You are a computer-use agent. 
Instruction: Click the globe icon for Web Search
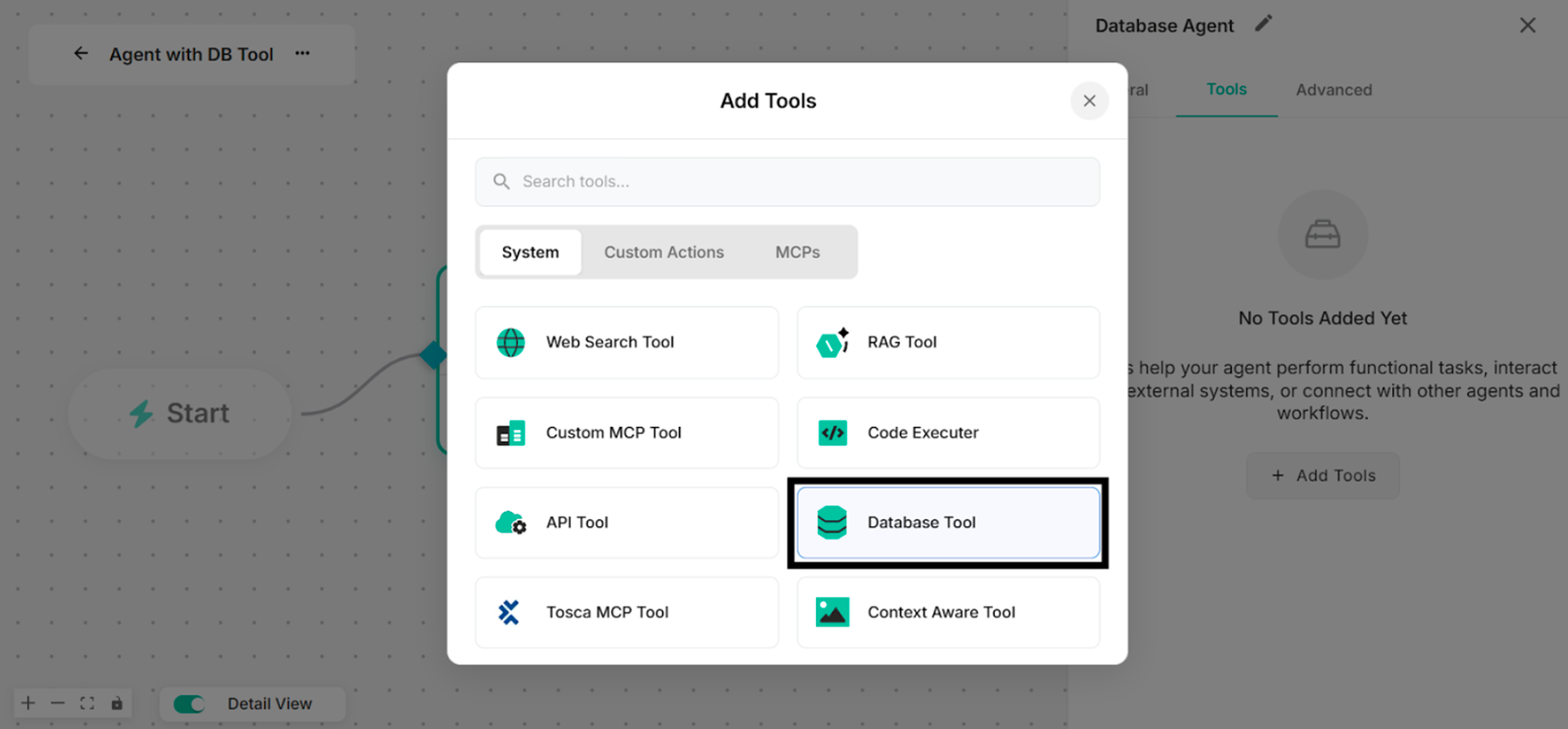coord(510,343)
